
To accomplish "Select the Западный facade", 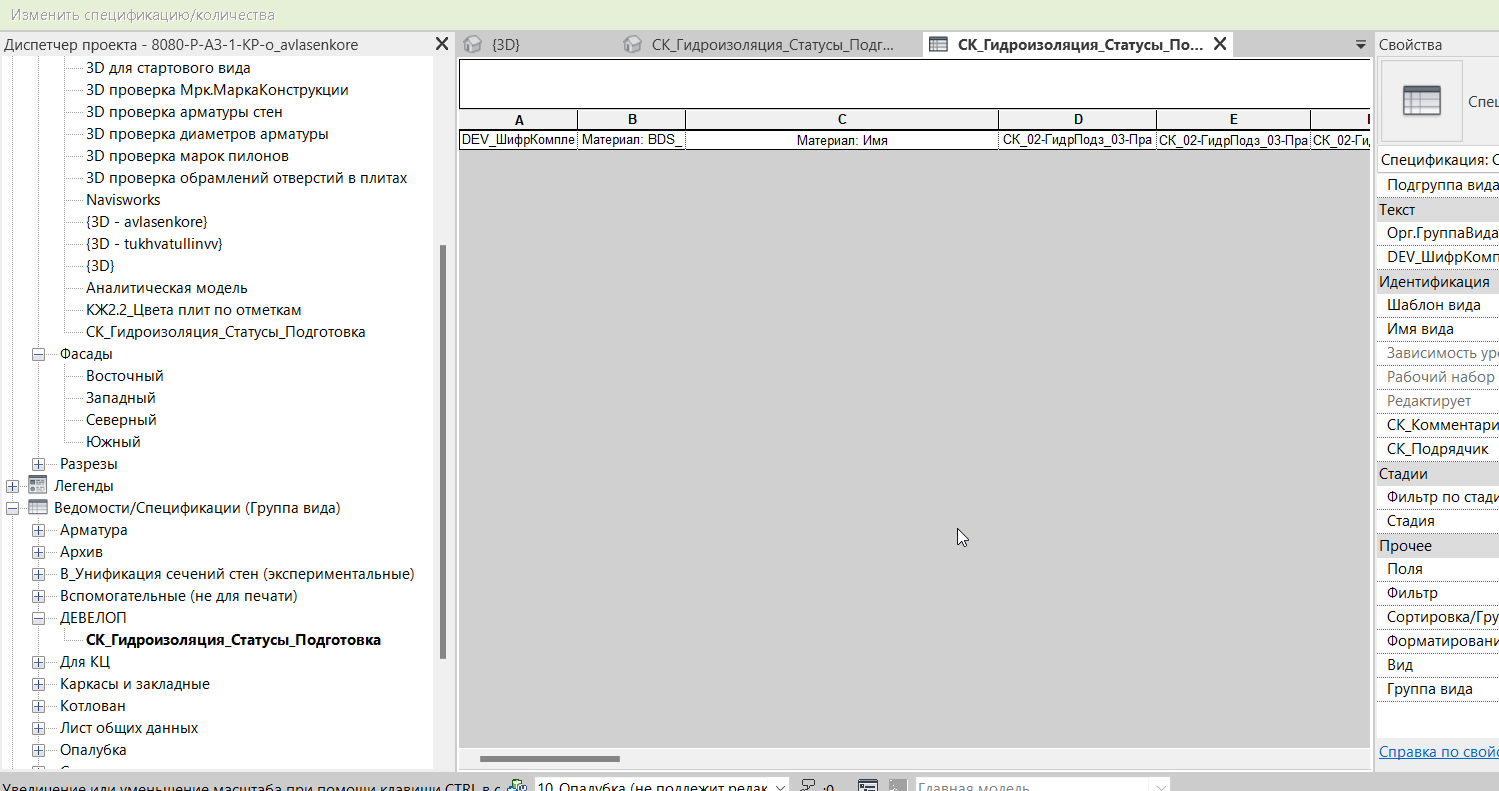I will click(x=121, y=398).
